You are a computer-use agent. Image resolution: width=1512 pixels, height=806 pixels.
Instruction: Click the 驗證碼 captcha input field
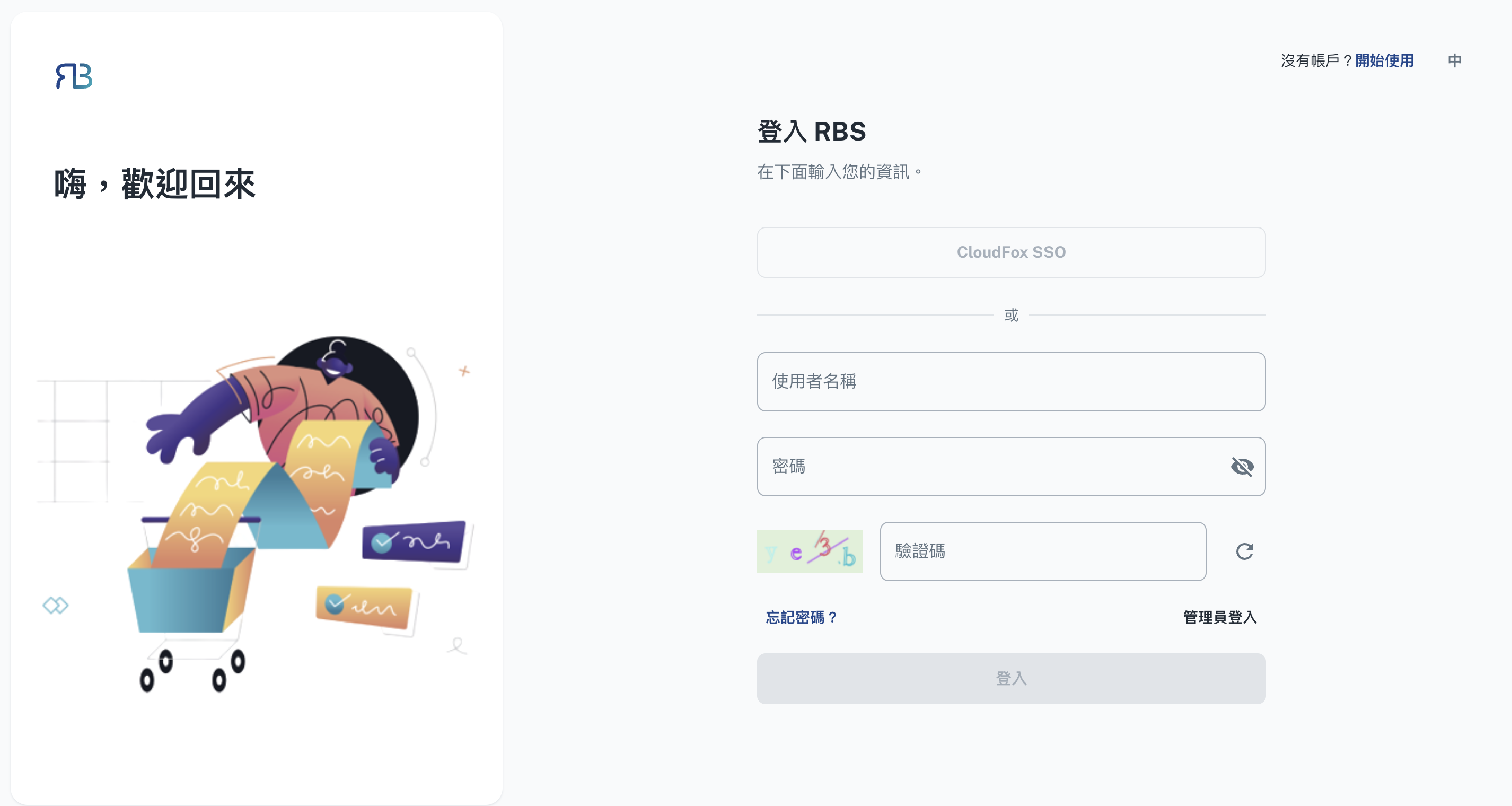coord(1042,551)
